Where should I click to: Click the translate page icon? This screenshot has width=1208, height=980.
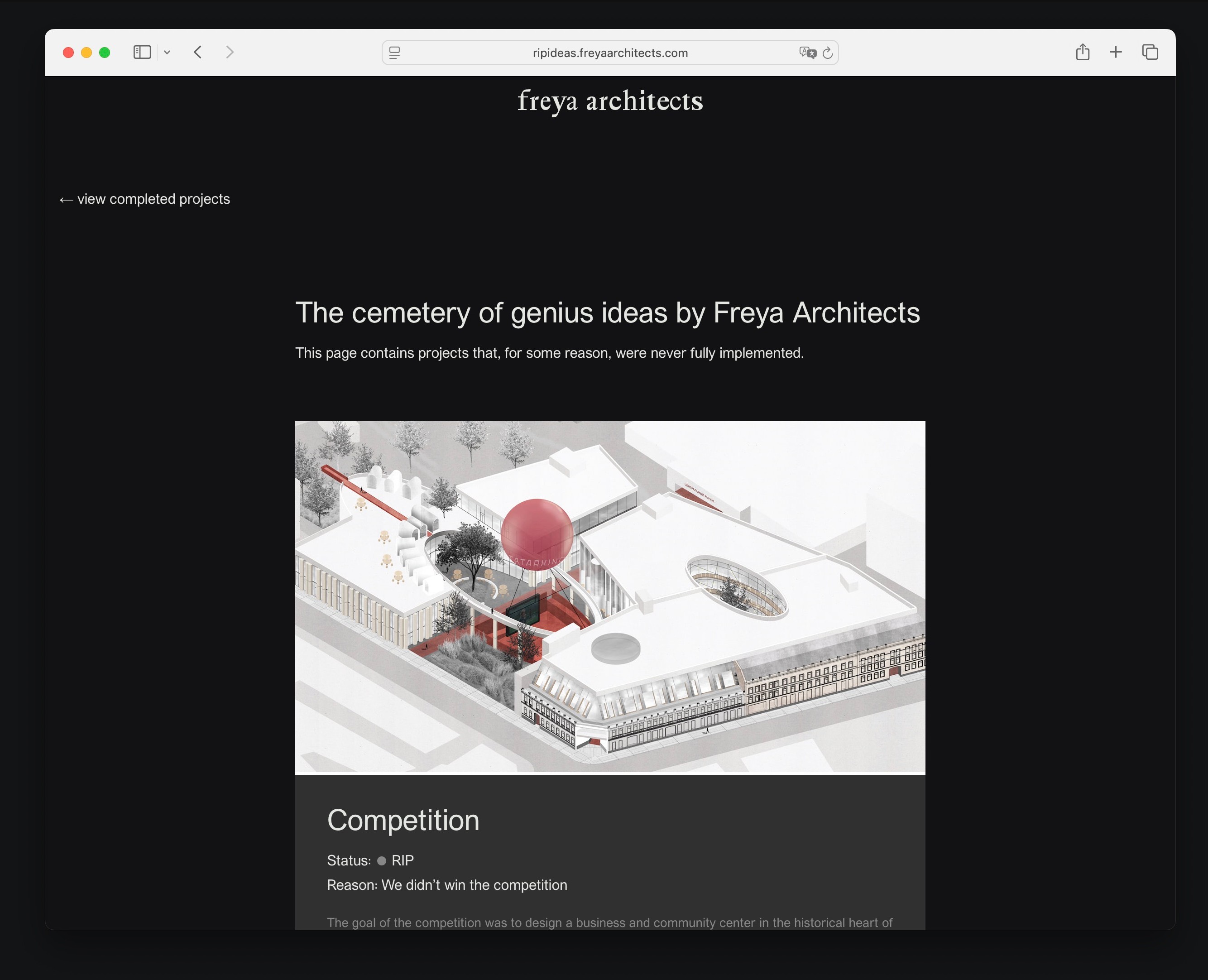(807, 53)
